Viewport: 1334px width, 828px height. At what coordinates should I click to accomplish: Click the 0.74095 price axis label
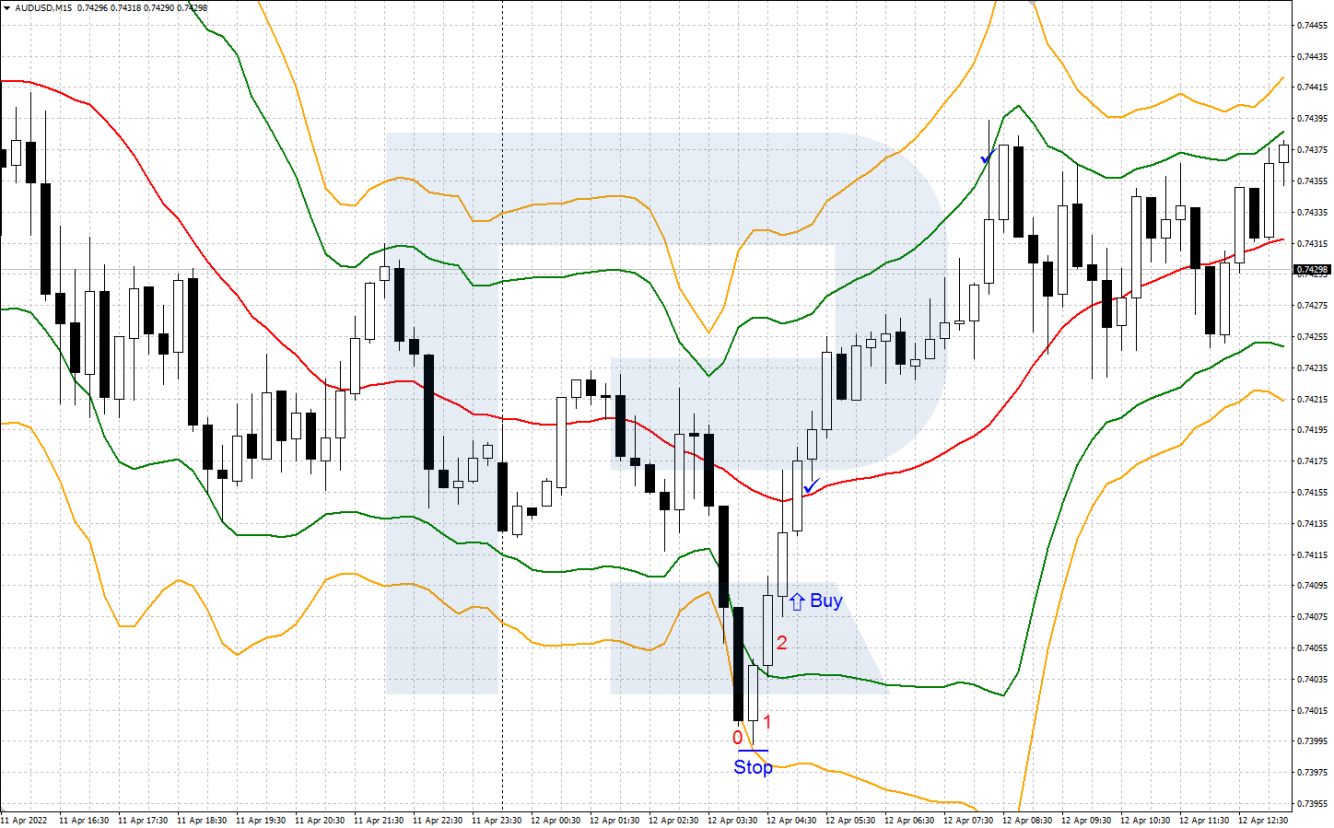click(1311, 586)
